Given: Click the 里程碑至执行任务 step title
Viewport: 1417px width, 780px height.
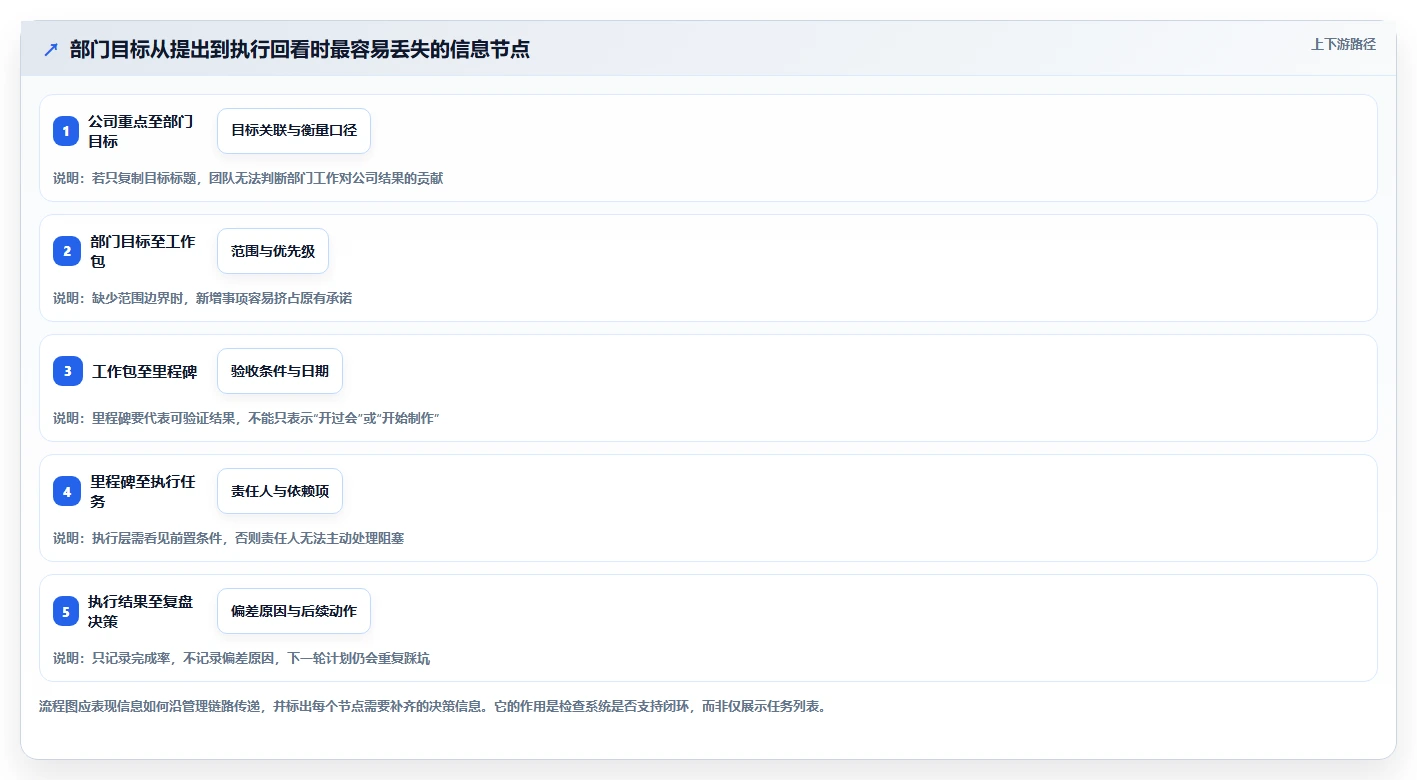Looking at the screenshot, I should point(143,491).
